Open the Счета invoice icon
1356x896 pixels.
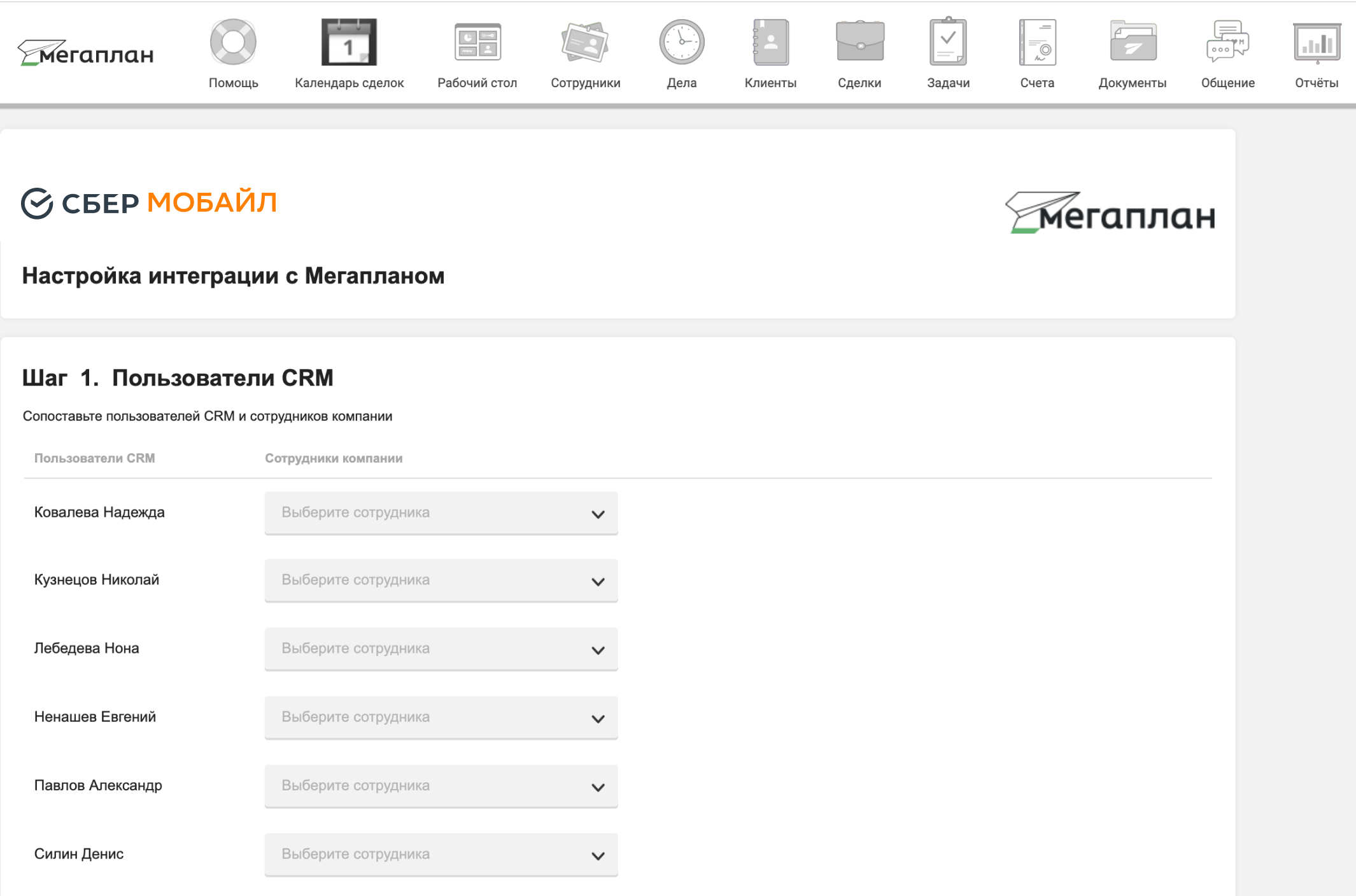1037,43
